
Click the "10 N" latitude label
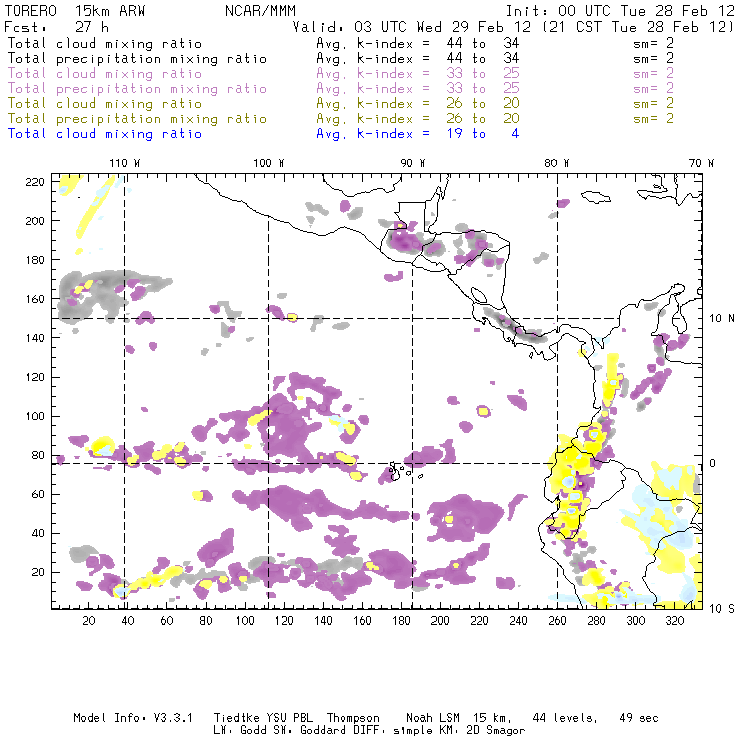click(722, 319)
